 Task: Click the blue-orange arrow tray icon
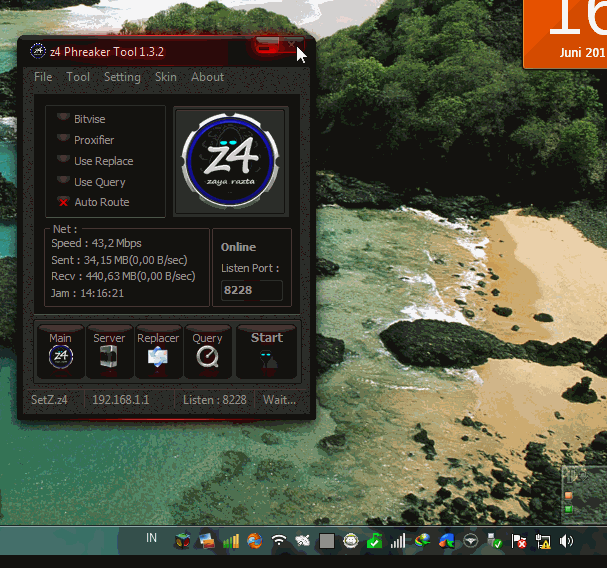point(446,541)
